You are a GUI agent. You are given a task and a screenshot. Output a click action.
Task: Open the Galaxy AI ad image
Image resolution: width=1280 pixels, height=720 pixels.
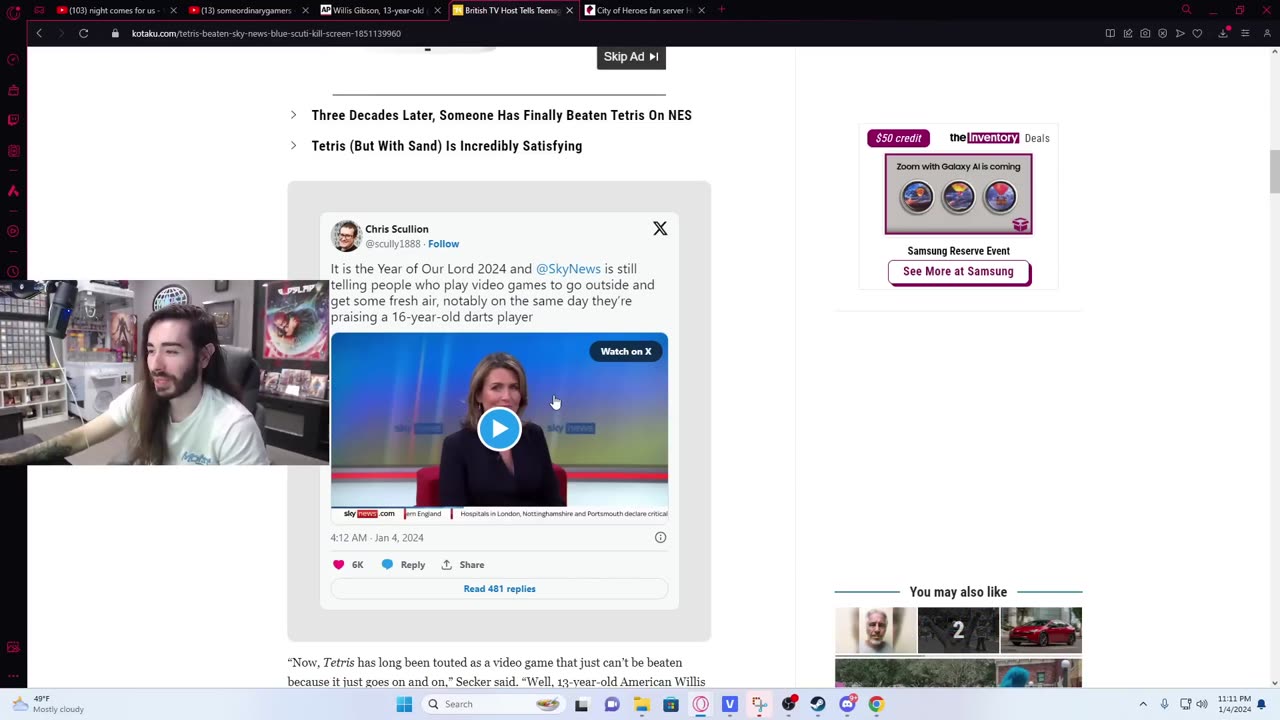tap(958, 194)
